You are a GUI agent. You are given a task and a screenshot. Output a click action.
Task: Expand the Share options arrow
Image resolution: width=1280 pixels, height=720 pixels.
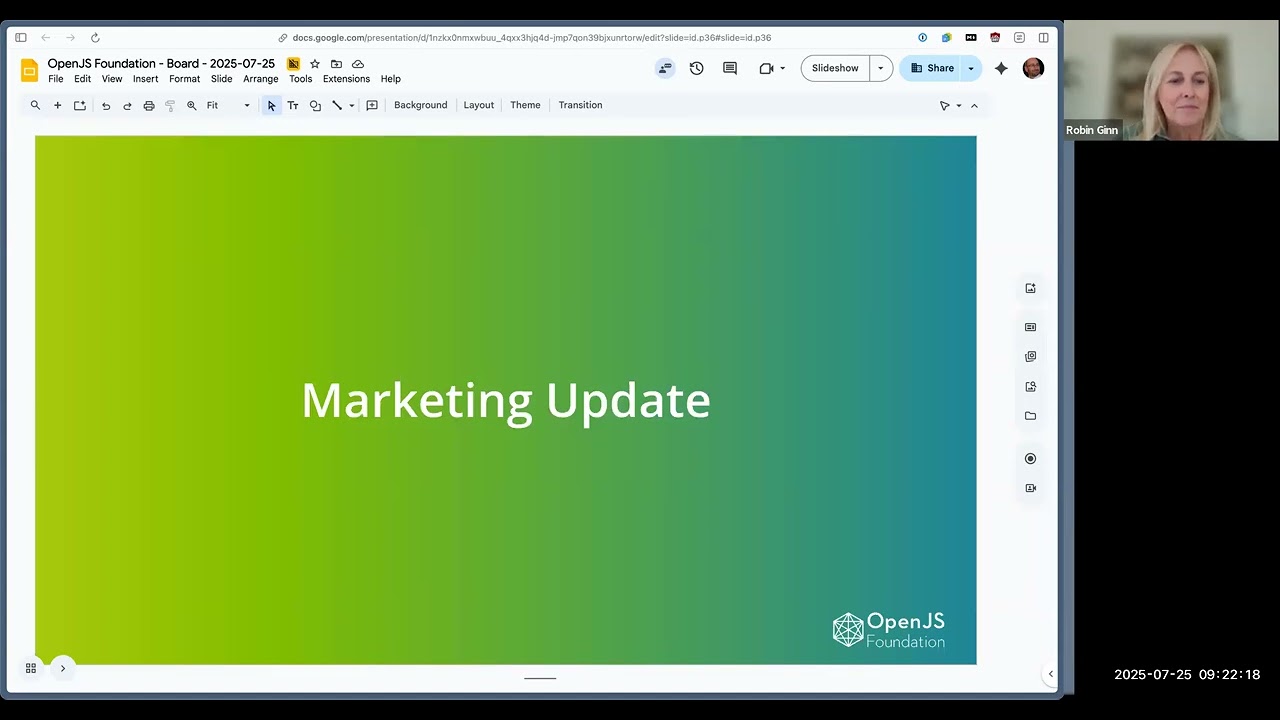pos(971,68)
